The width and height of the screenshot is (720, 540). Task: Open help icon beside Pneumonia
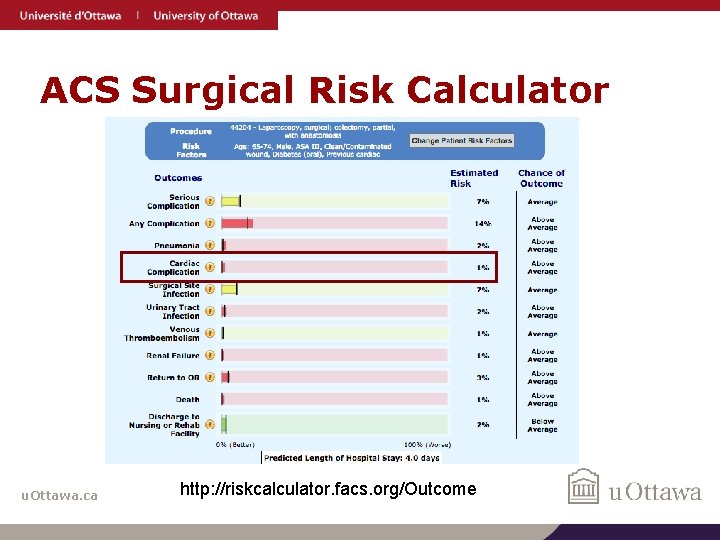pyautogui.click(x=210, y=245)
